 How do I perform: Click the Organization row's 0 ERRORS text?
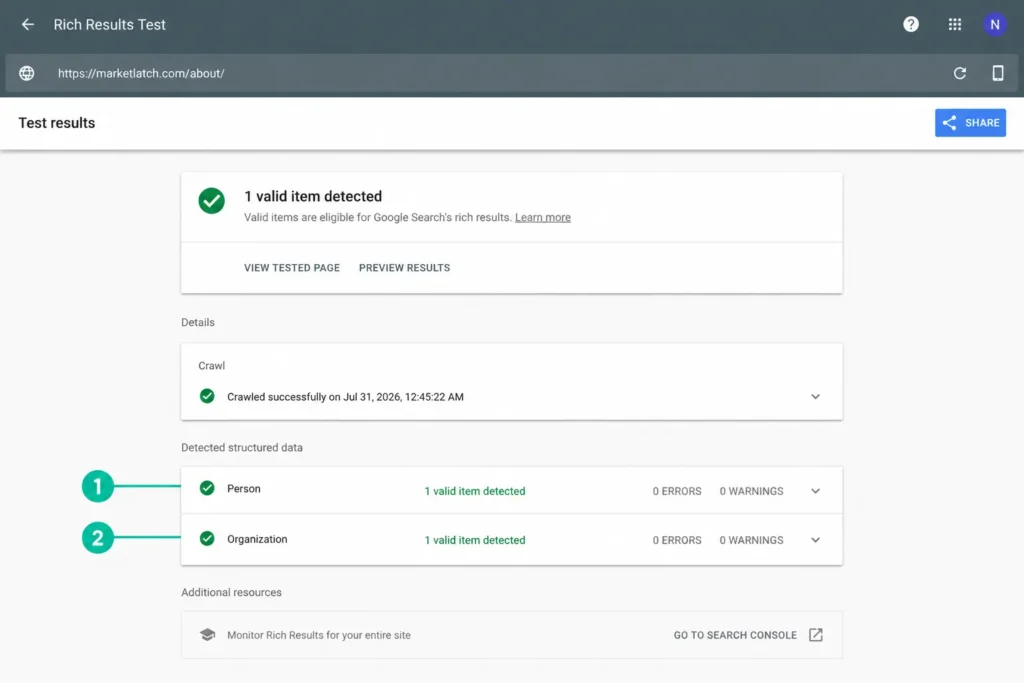[677, 540]
